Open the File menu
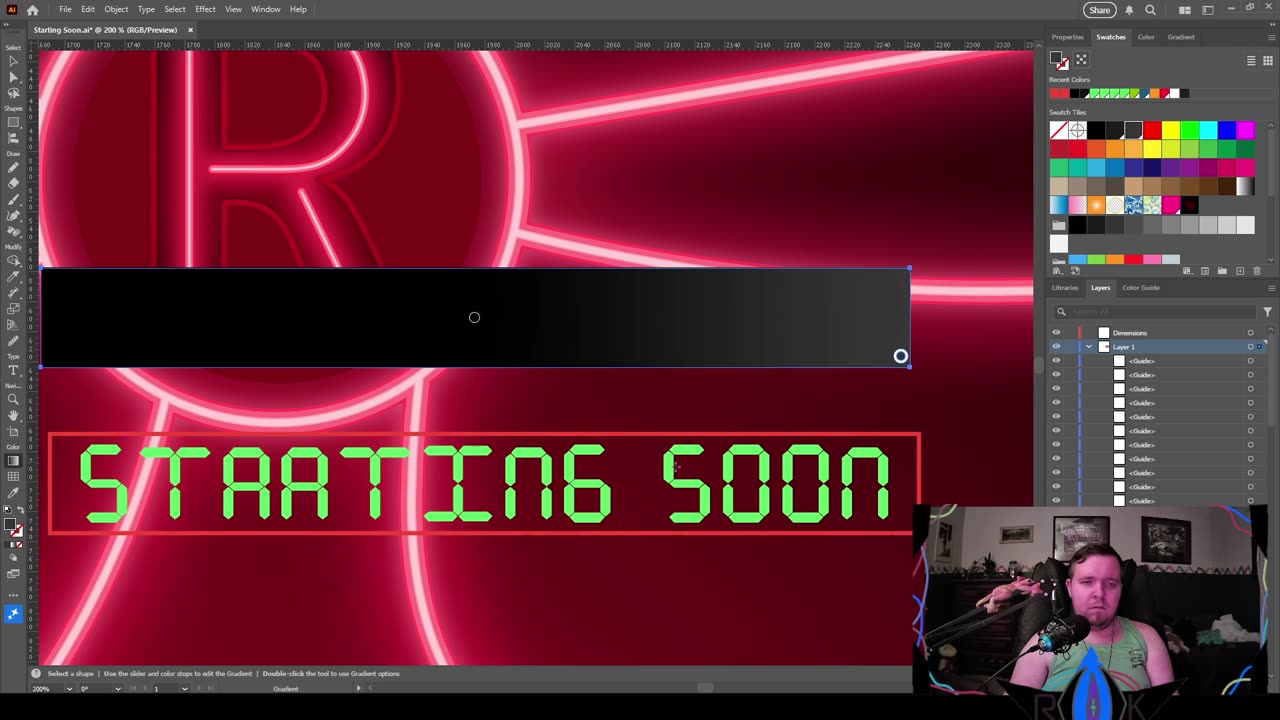 (65, 9)
